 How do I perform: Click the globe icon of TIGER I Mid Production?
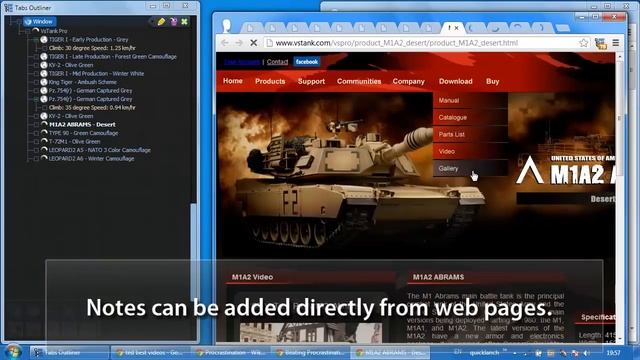44,73
